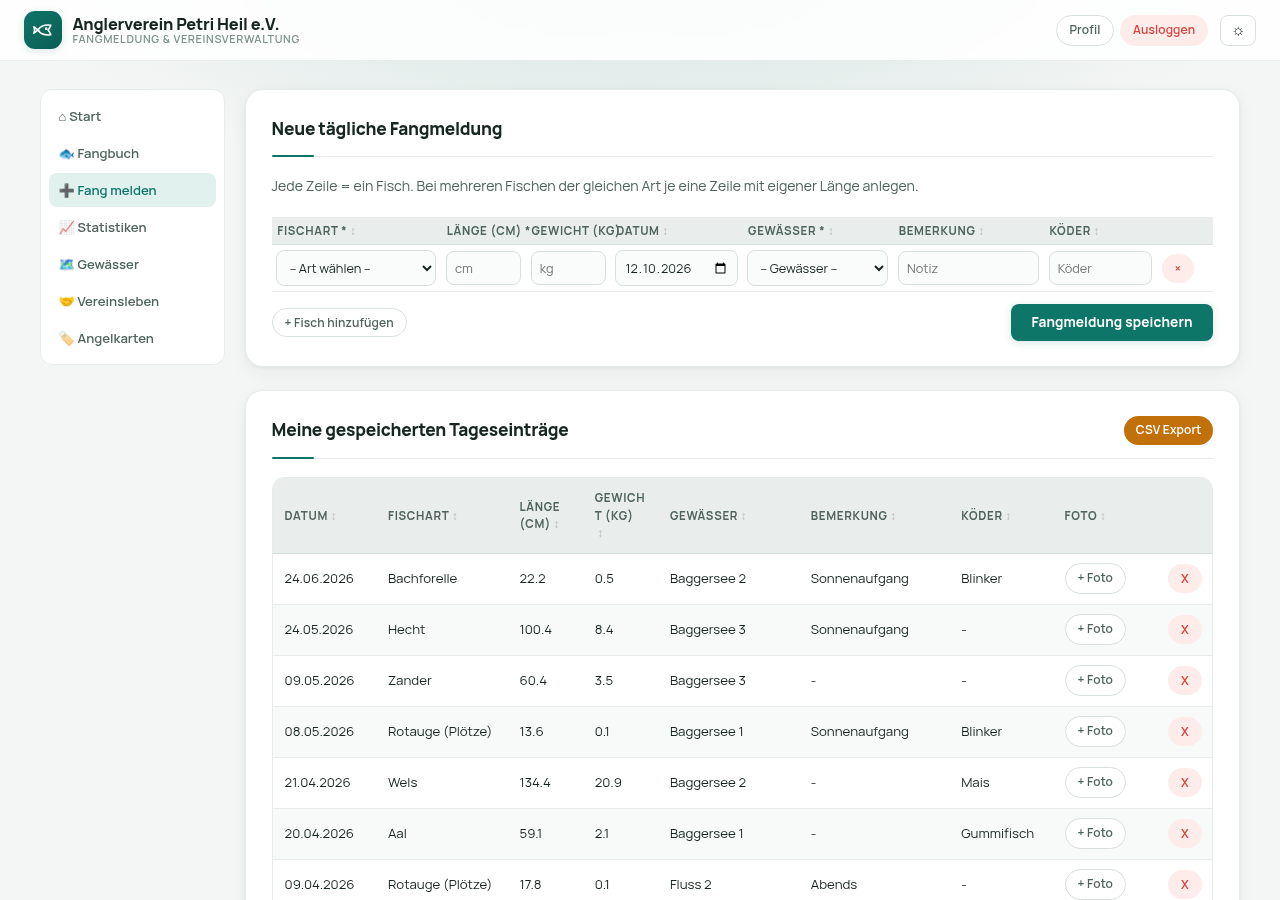This screenshot has height=900, width=1280.
Task: Delete the Hecht entry from 24.05.2026
Action: 1185,630
